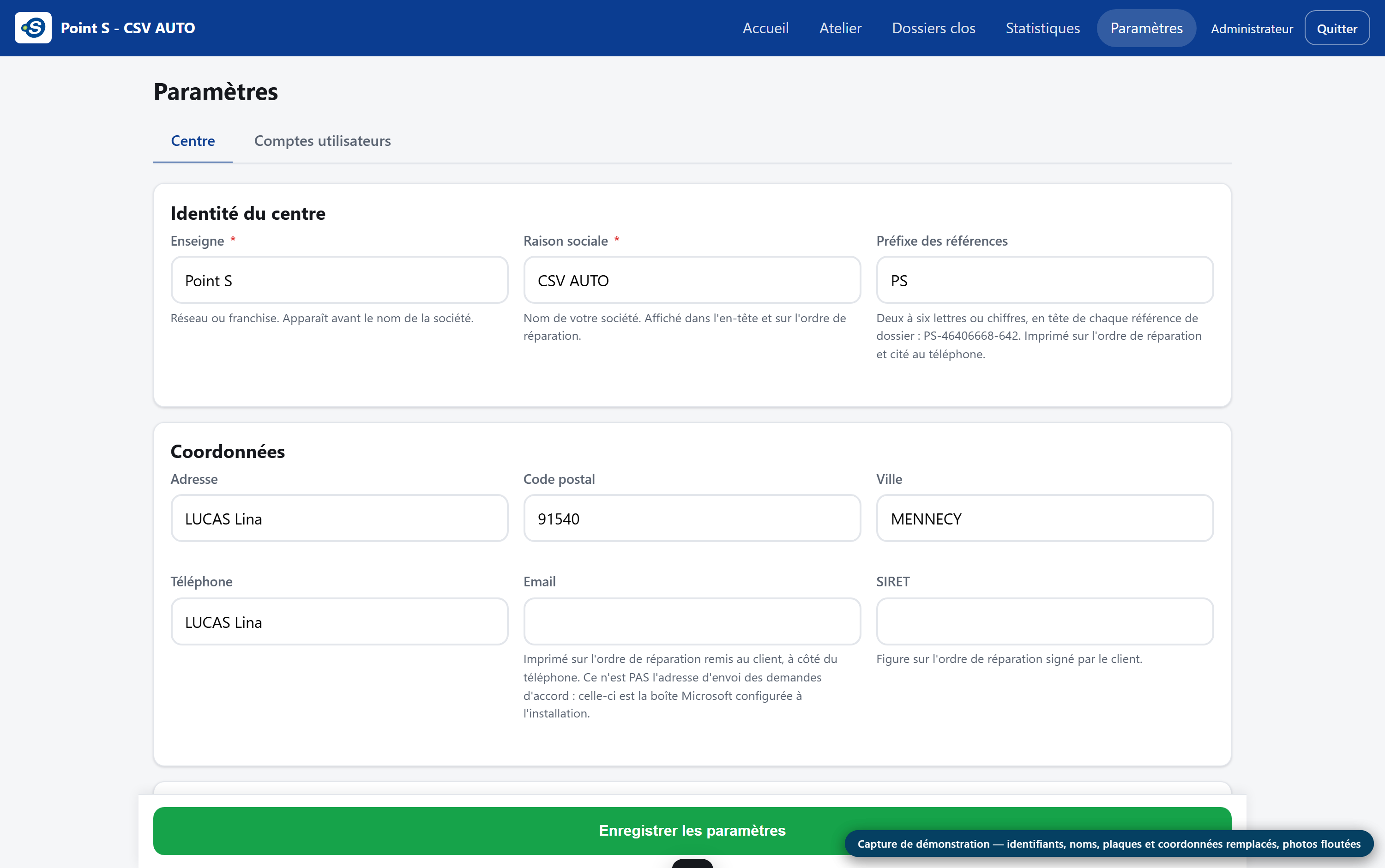Image resolution: width=1385 pixels, height=868 pixels.
Task: Click help text mentioning PS-46406668-642
Action: 1039,336
